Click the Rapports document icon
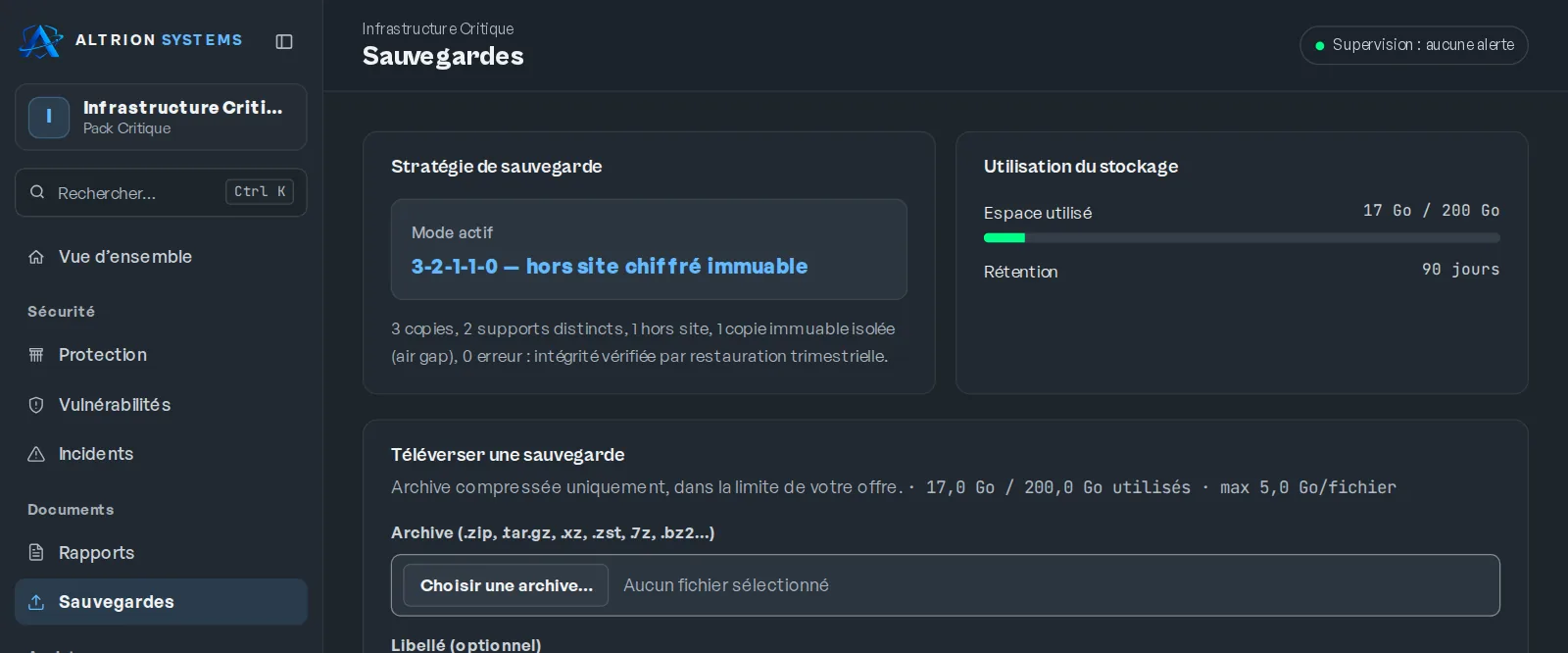Image resolution: width=1568 pixels, height=653 pixels. (x=36, y=552)
